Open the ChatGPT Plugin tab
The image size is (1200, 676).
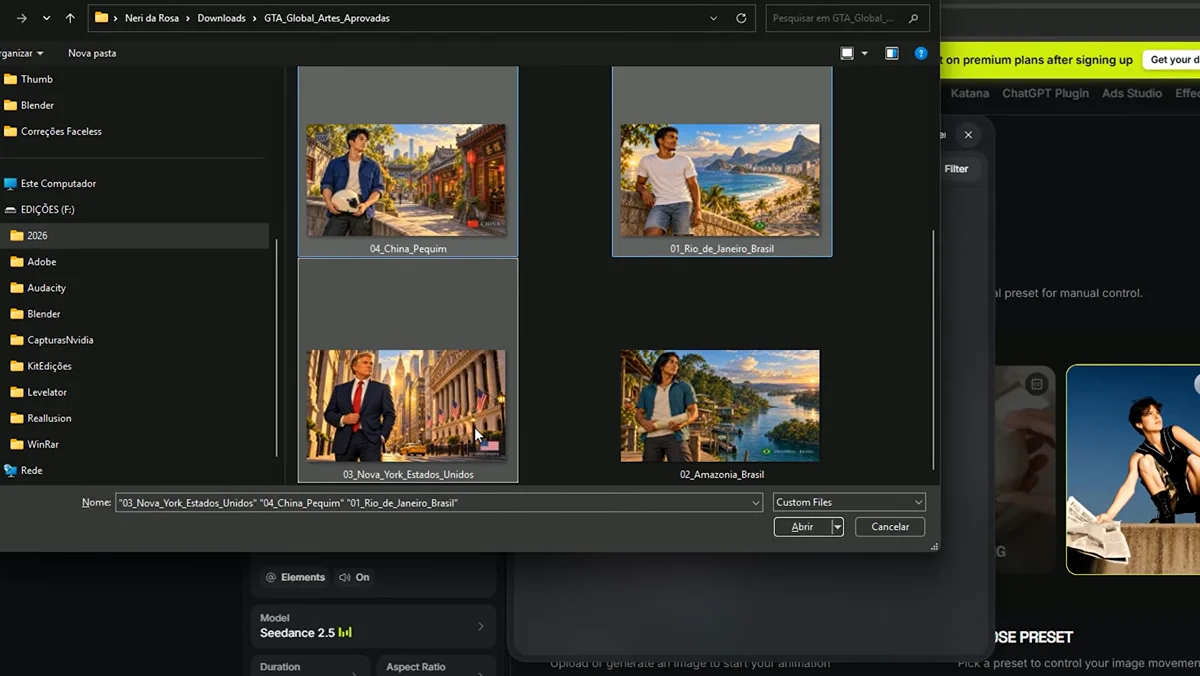click(1045, 93)
